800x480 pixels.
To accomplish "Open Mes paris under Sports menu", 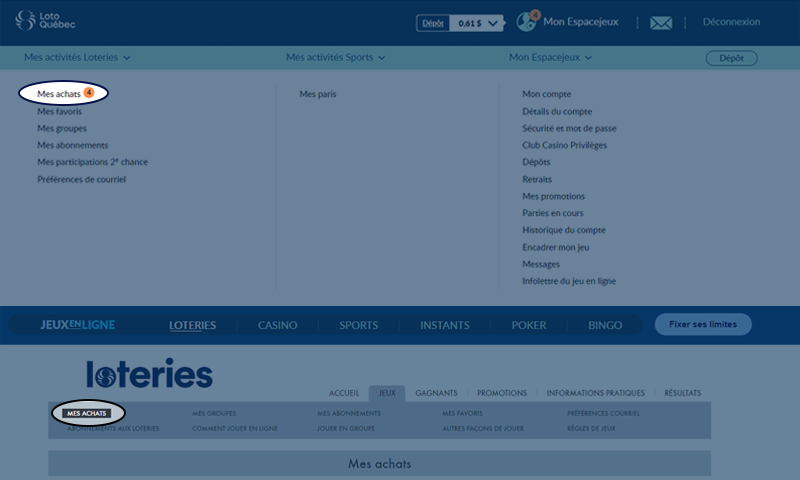I will pos(318,94).
